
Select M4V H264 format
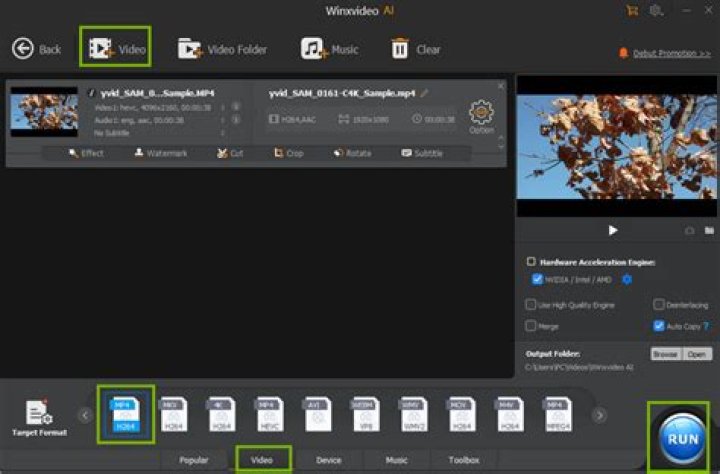[510, 414]
